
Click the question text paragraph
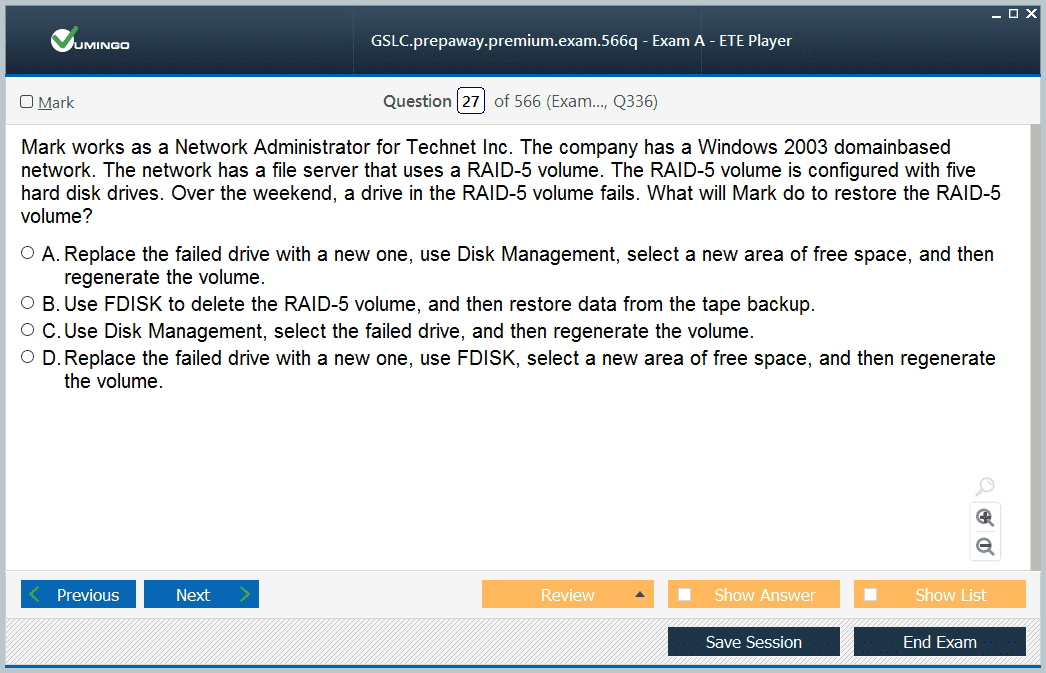[x=511, y=181]
